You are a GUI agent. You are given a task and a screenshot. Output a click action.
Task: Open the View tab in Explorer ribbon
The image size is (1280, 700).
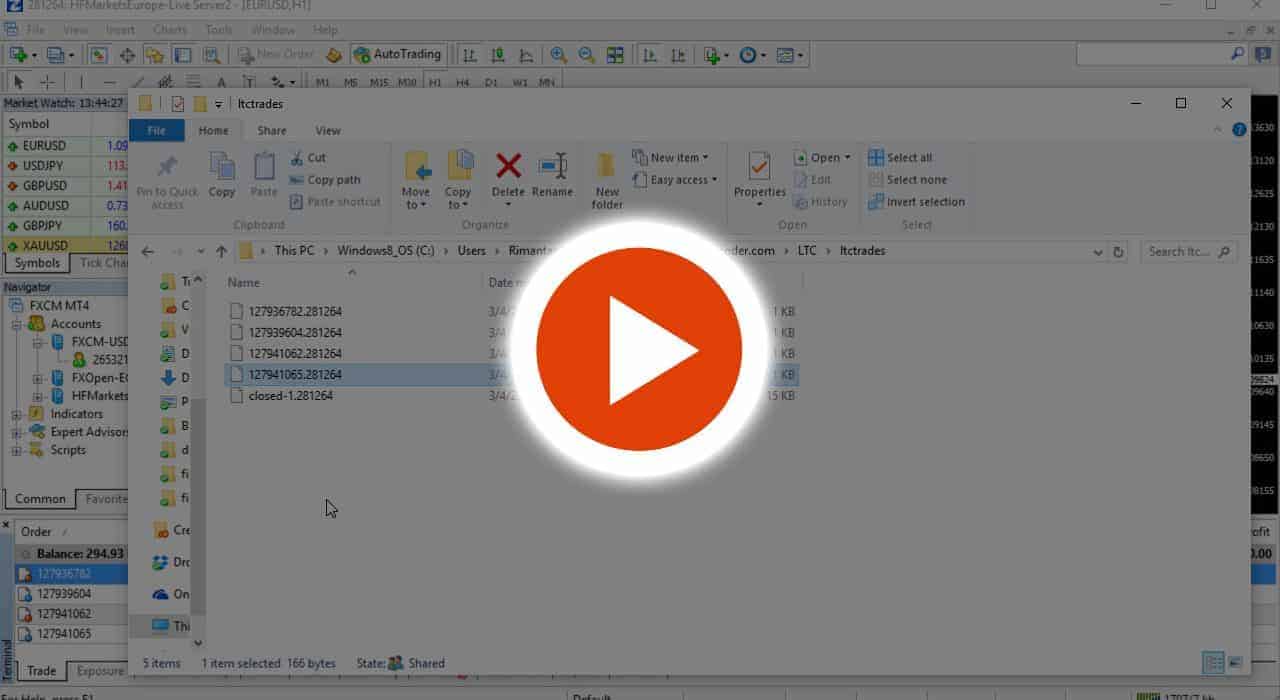(328, 130)
